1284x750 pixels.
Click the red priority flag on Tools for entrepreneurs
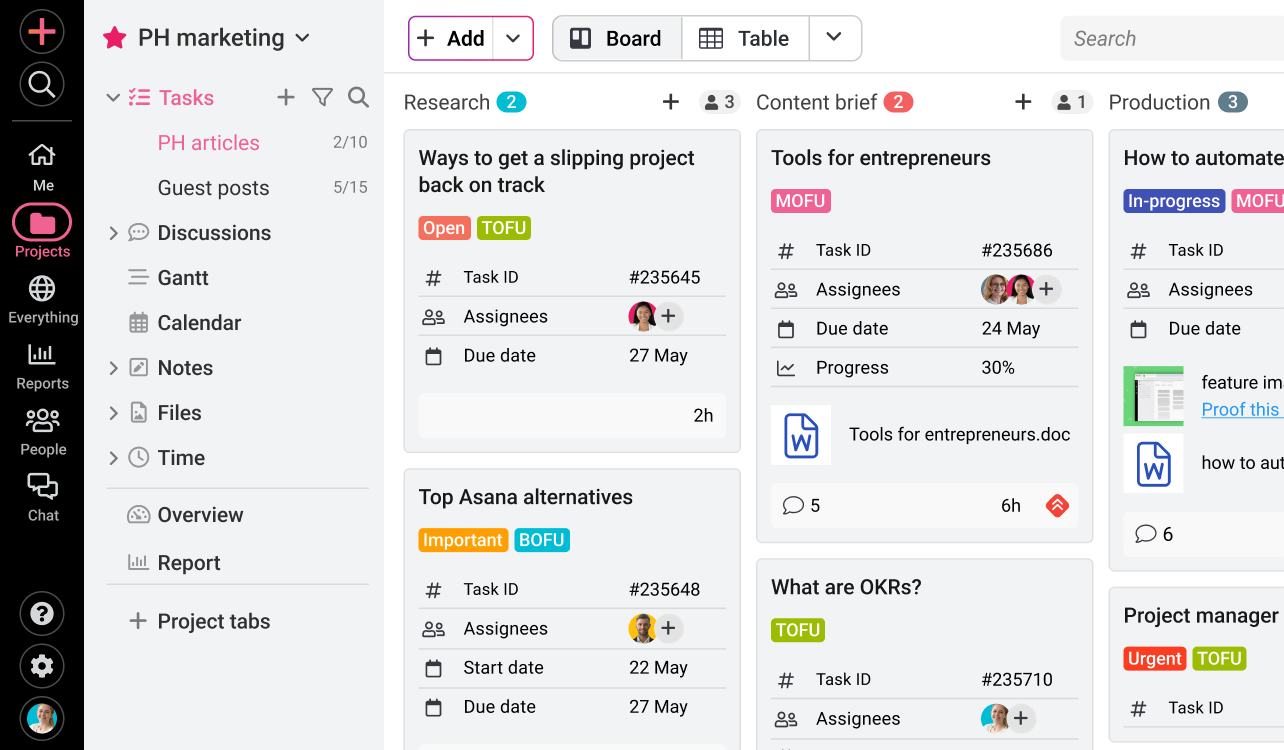(x=1056, y=506)
